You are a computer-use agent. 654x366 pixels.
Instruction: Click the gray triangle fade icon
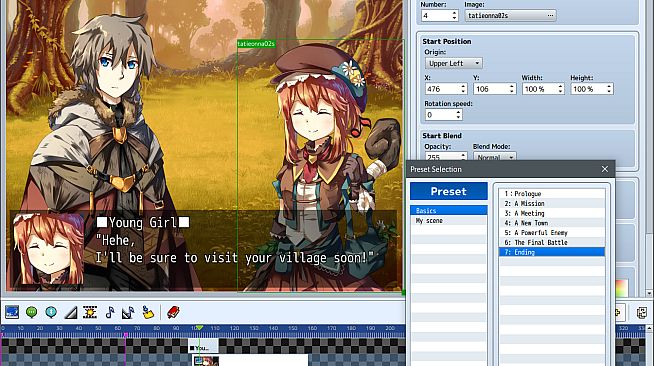71,312
